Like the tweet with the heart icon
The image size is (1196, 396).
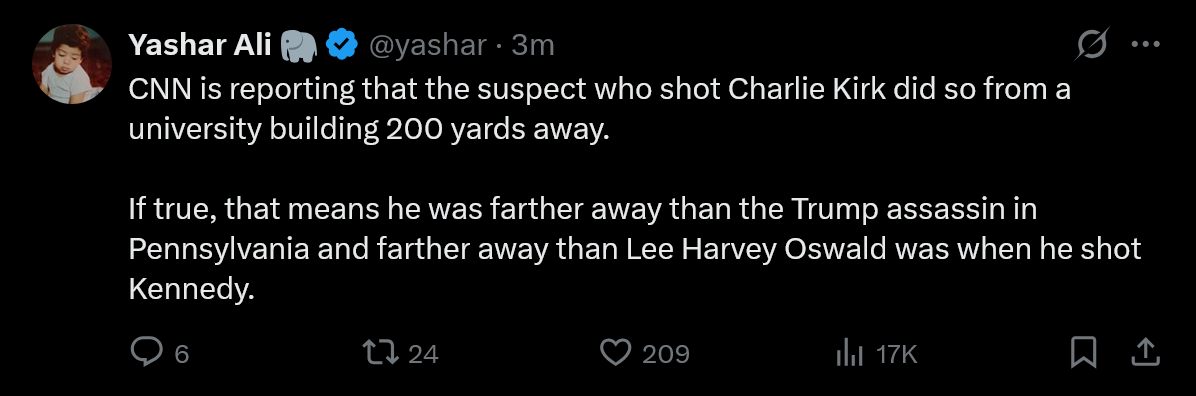click(616, 353)
